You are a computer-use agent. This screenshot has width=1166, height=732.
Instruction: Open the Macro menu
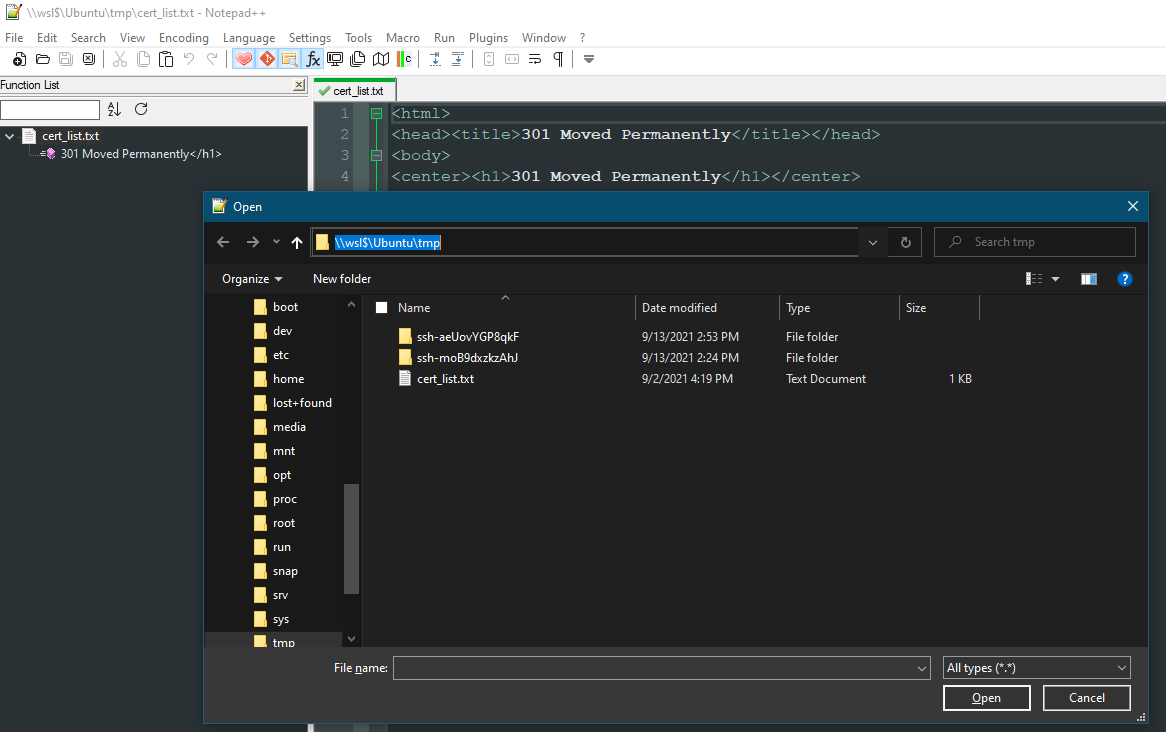(x=402, y=37)
